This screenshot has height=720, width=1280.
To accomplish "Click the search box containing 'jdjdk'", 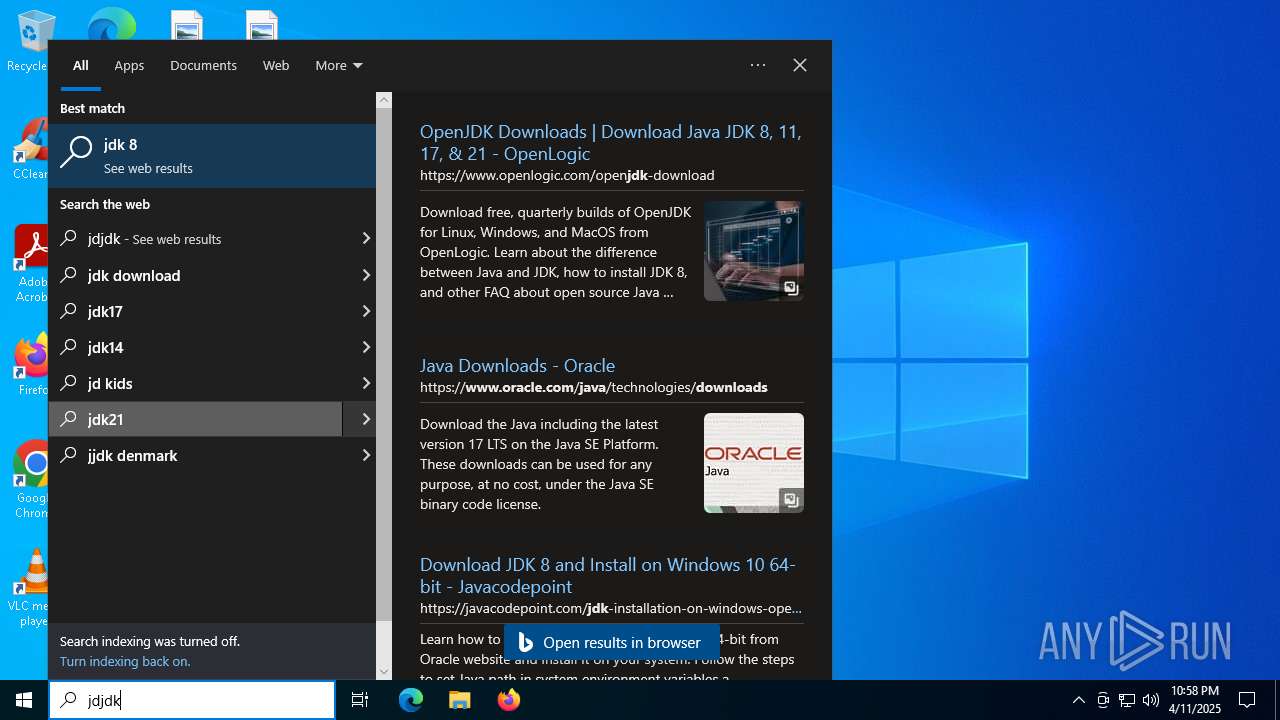I will tap(193, 700).
